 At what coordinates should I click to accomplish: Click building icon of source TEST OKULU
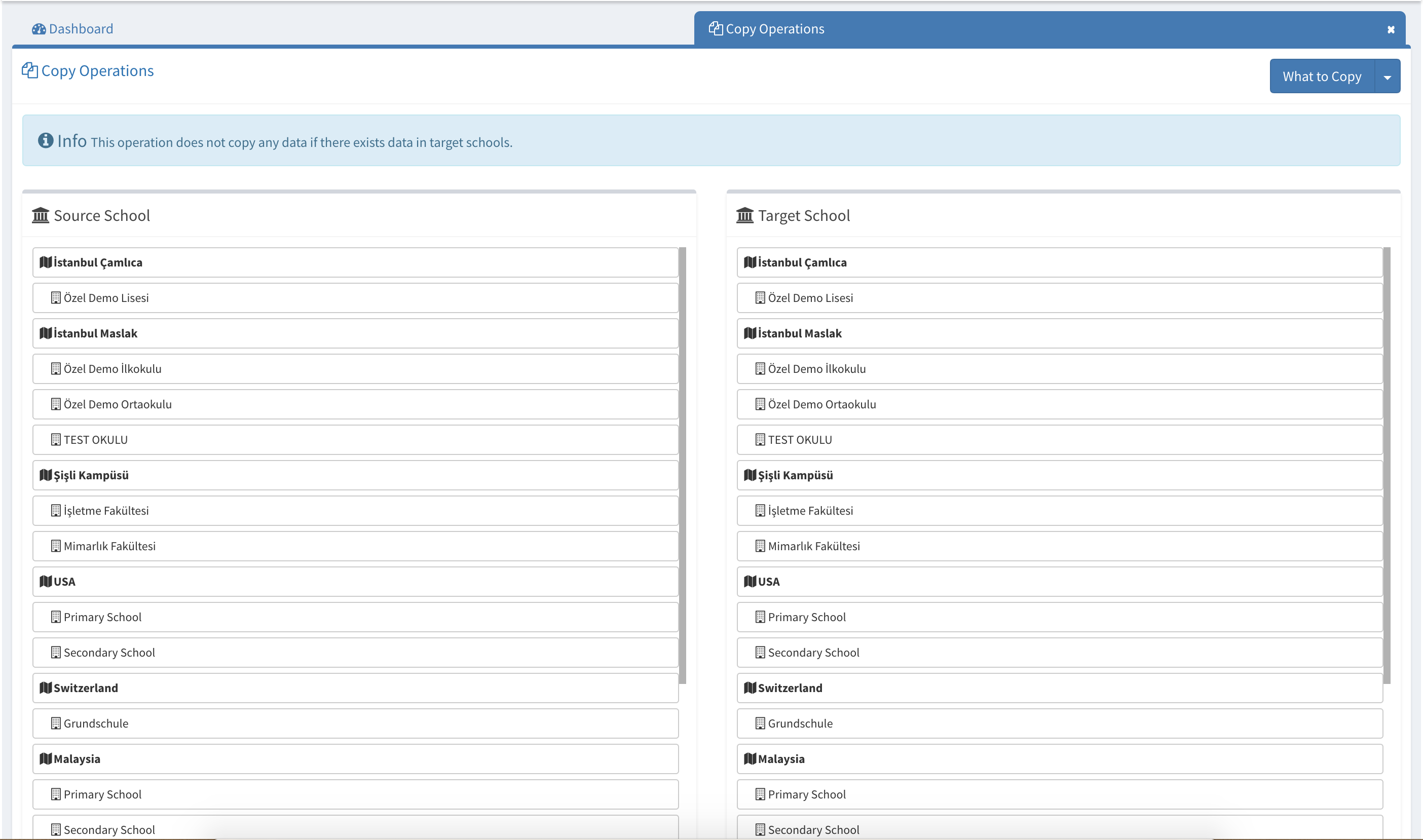click(55, 439)
